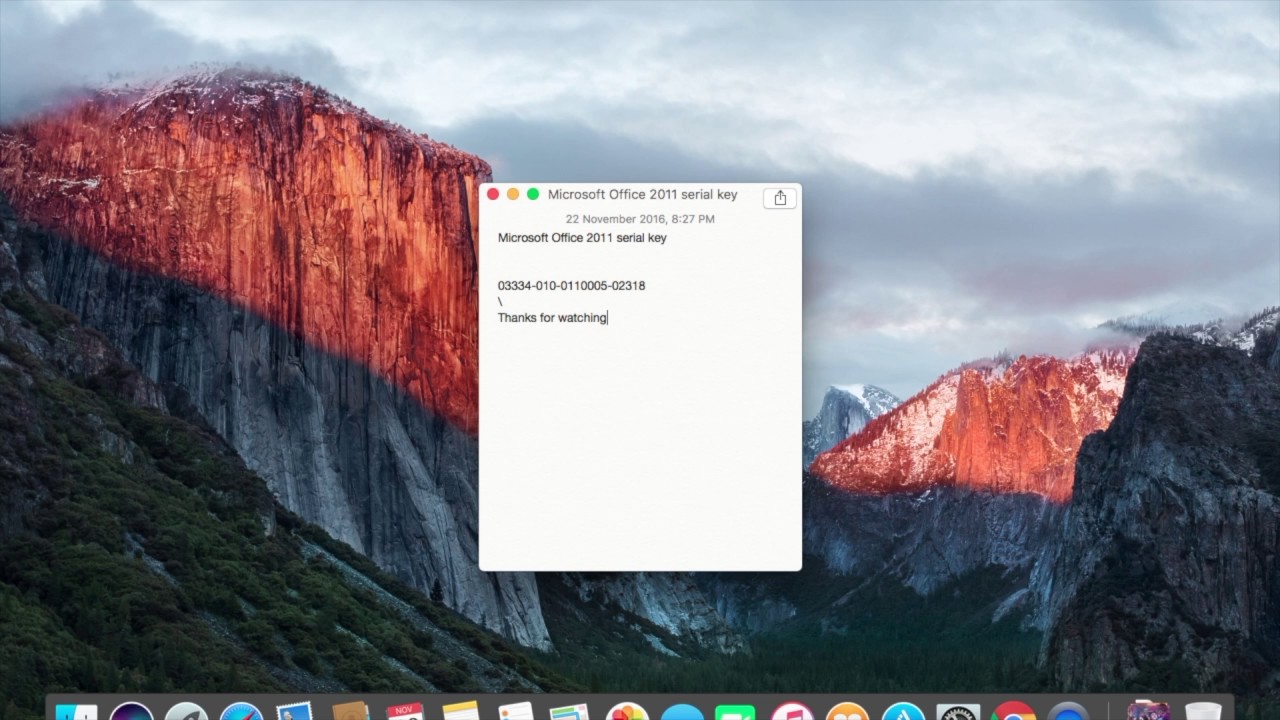Open the share menu in the note window

[780, 198]
